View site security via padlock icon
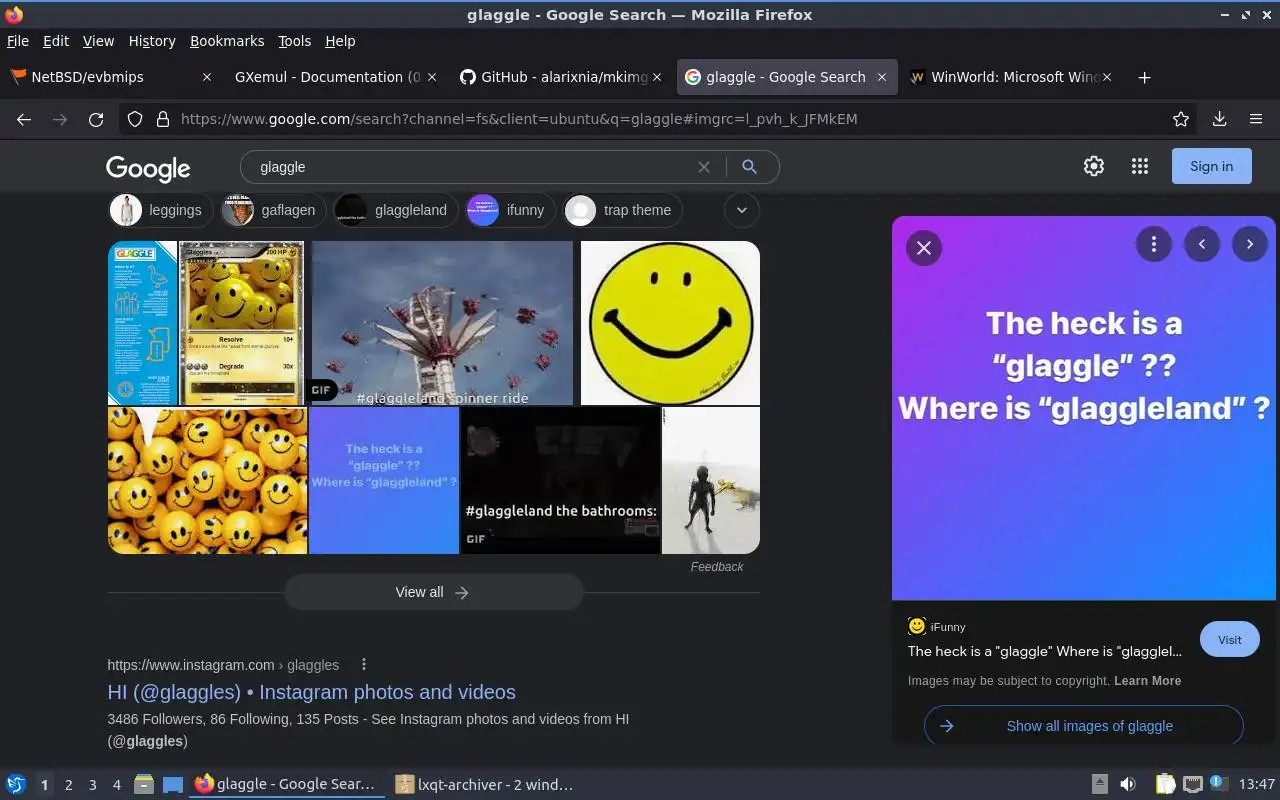The width and height of the screenshot is (1280, 800). (162, 119)
